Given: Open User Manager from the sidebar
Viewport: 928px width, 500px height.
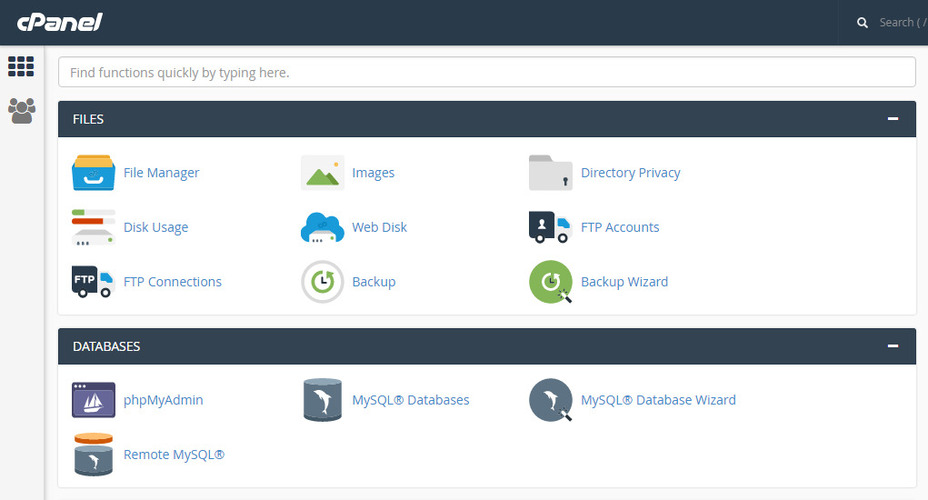Looking at the screenshot, I should click(21, 110).
